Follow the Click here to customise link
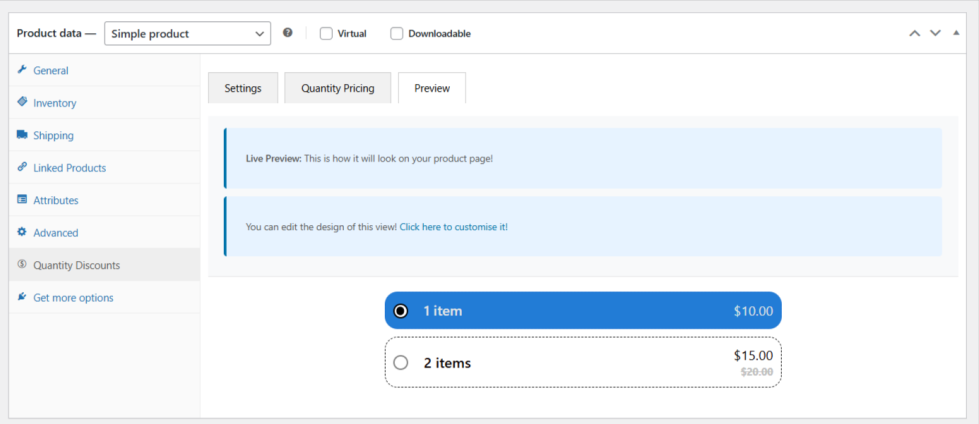This screenshot has height=424, width=979. 453,227
